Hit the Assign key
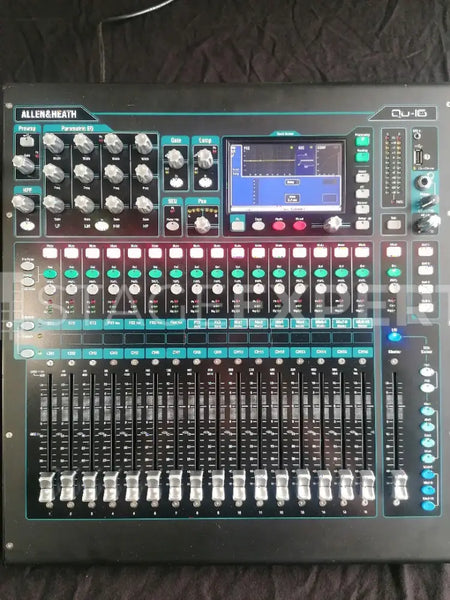Viewport: 450px width, 600px height. pos(27,282)
